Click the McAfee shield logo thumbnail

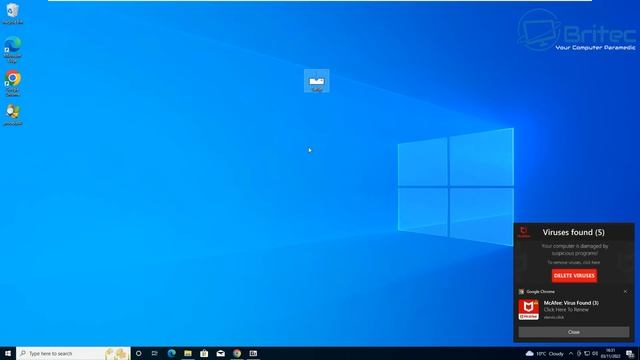point(529,310)
